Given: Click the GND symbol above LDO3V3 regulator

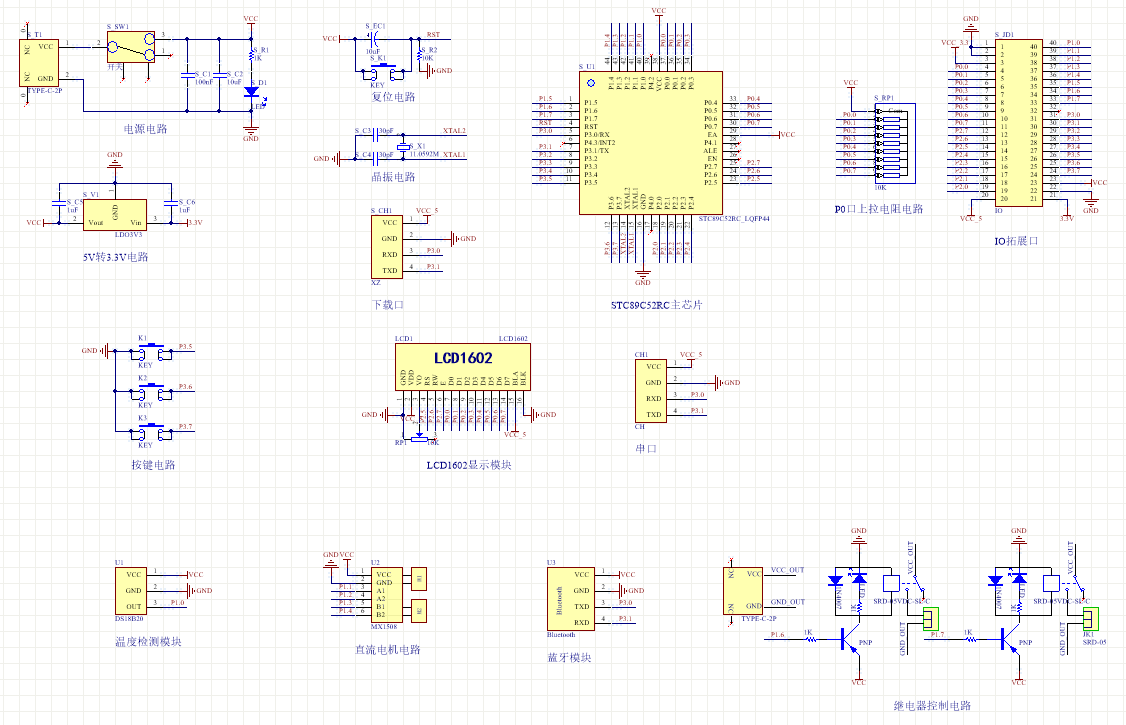Looking at the screenshot, I should click(x=115, y=161).
